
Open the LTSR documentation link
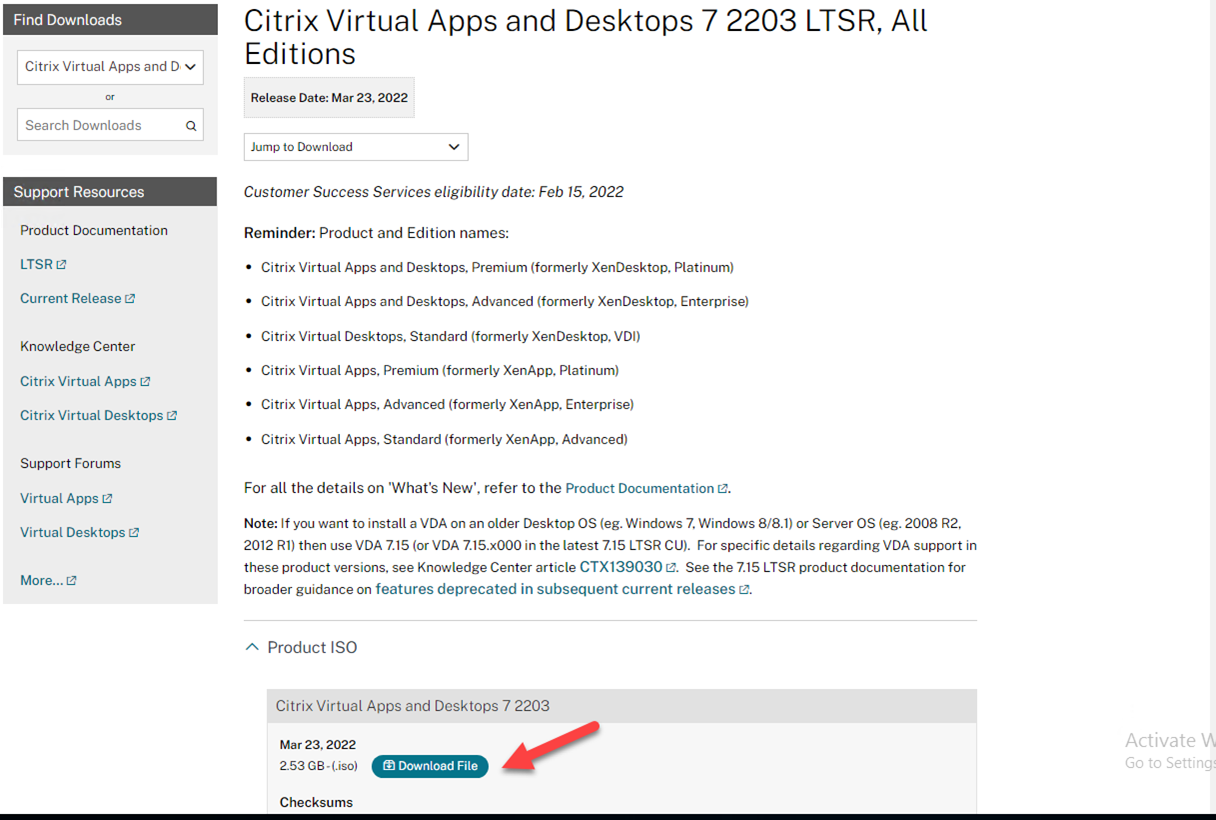(36, 265)
